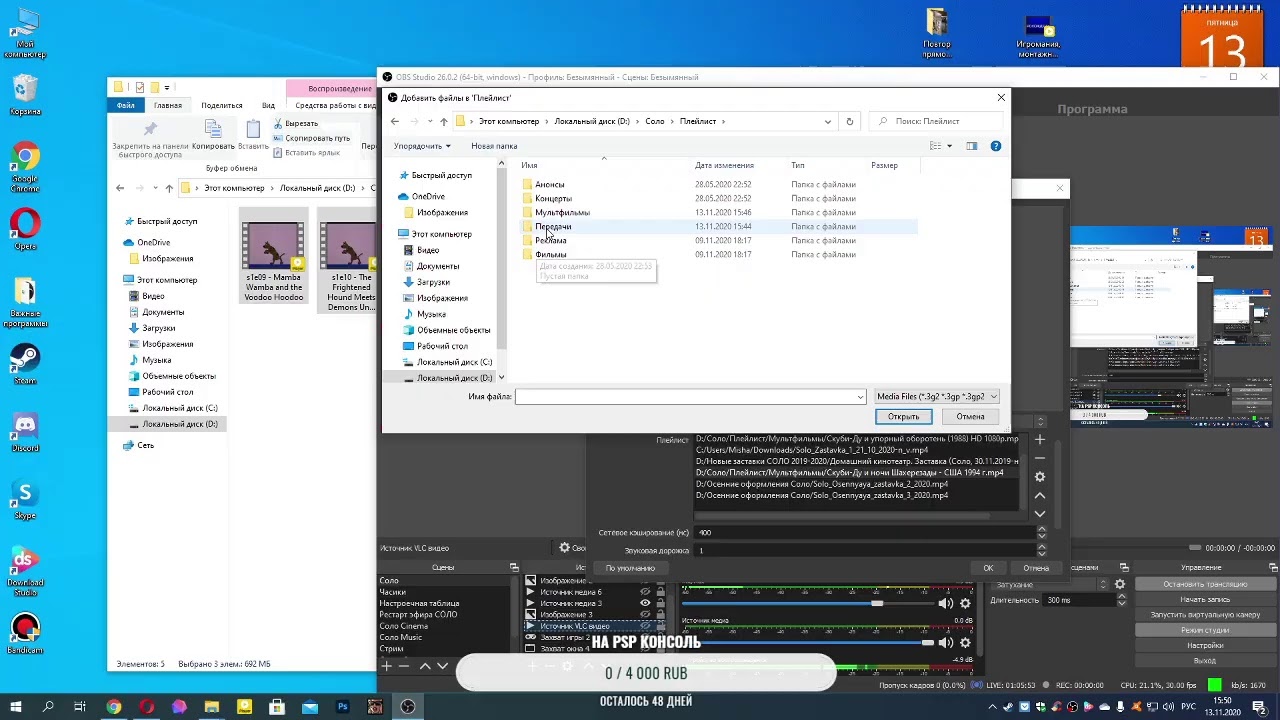Cancel the add files dialog
This screenshot has width=1280, height=720.
970,417
